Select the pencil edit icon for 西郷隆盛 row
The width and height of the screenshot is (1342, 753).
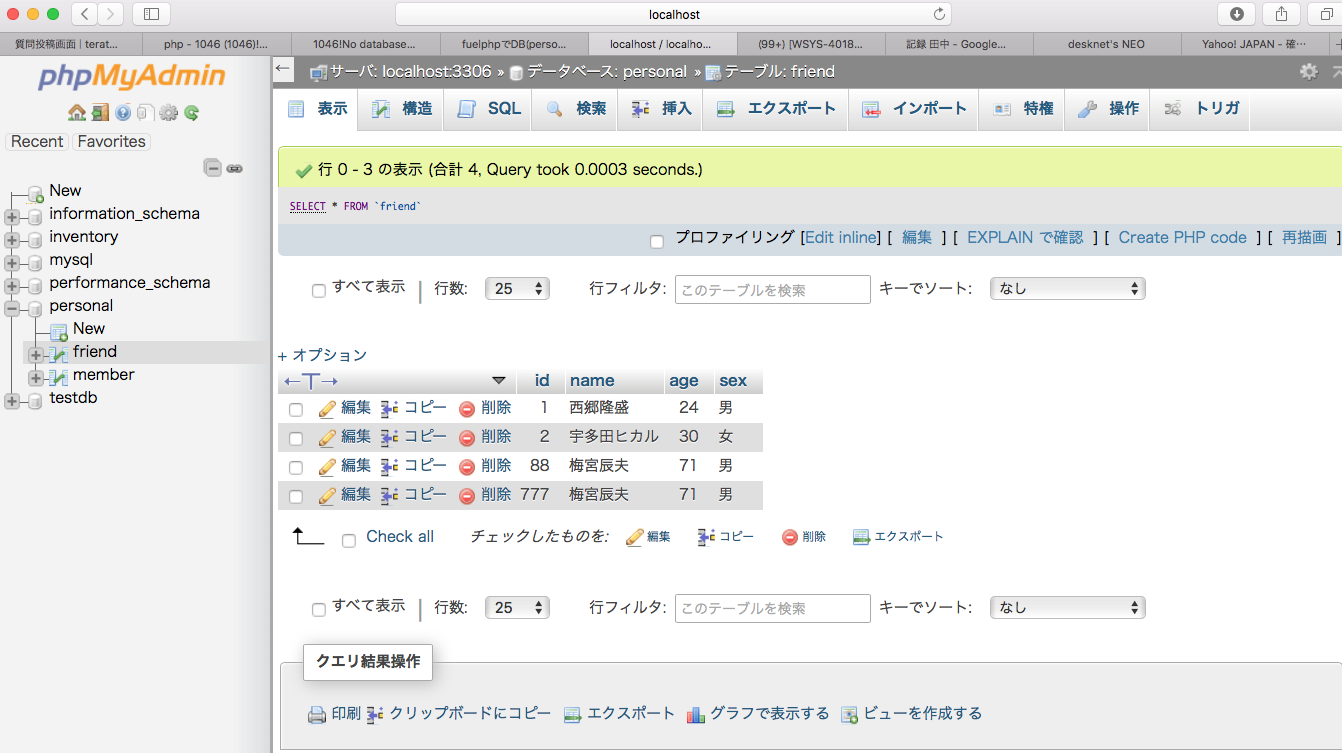click(x=327, y=408)
